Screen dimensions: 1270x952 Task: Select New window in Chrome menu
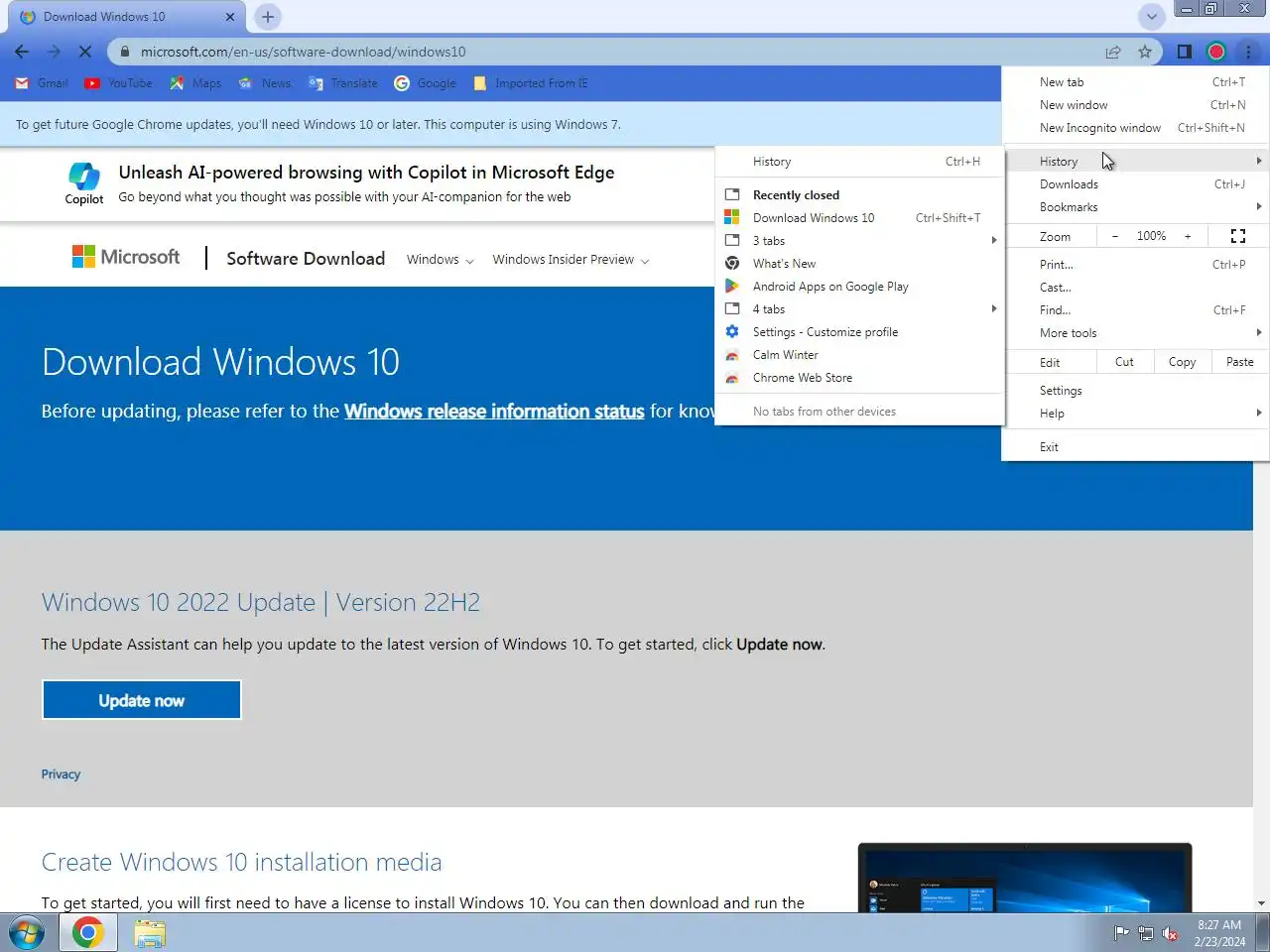[1136, 105]
